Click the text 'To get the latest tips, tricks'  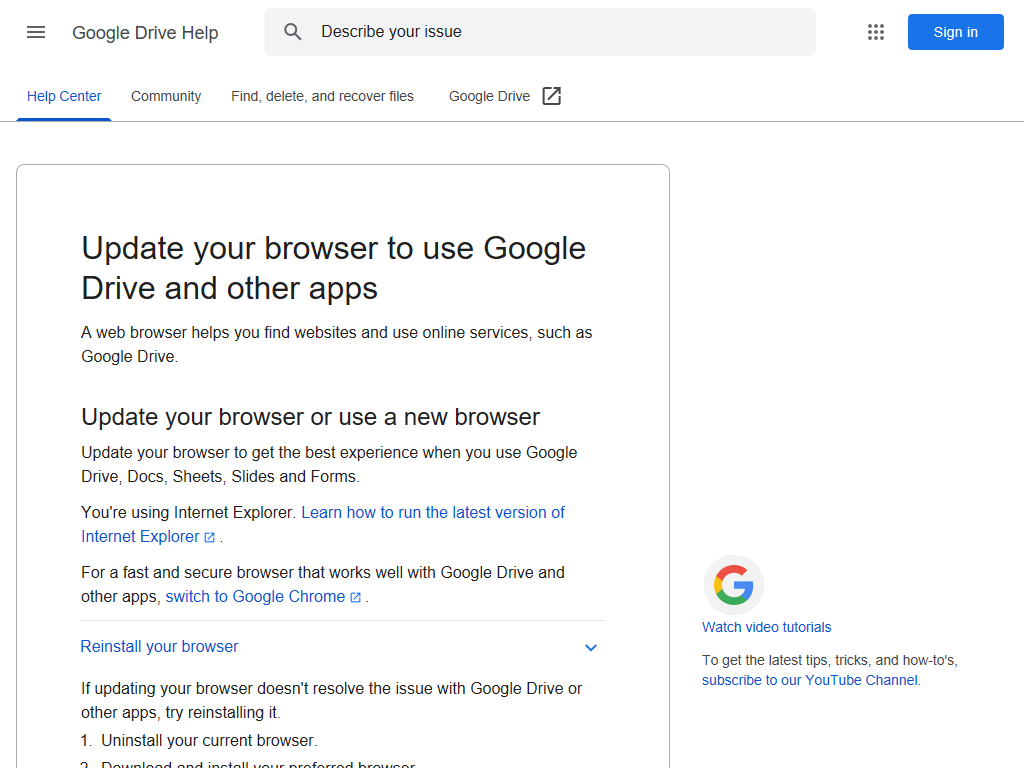point(829,660)
